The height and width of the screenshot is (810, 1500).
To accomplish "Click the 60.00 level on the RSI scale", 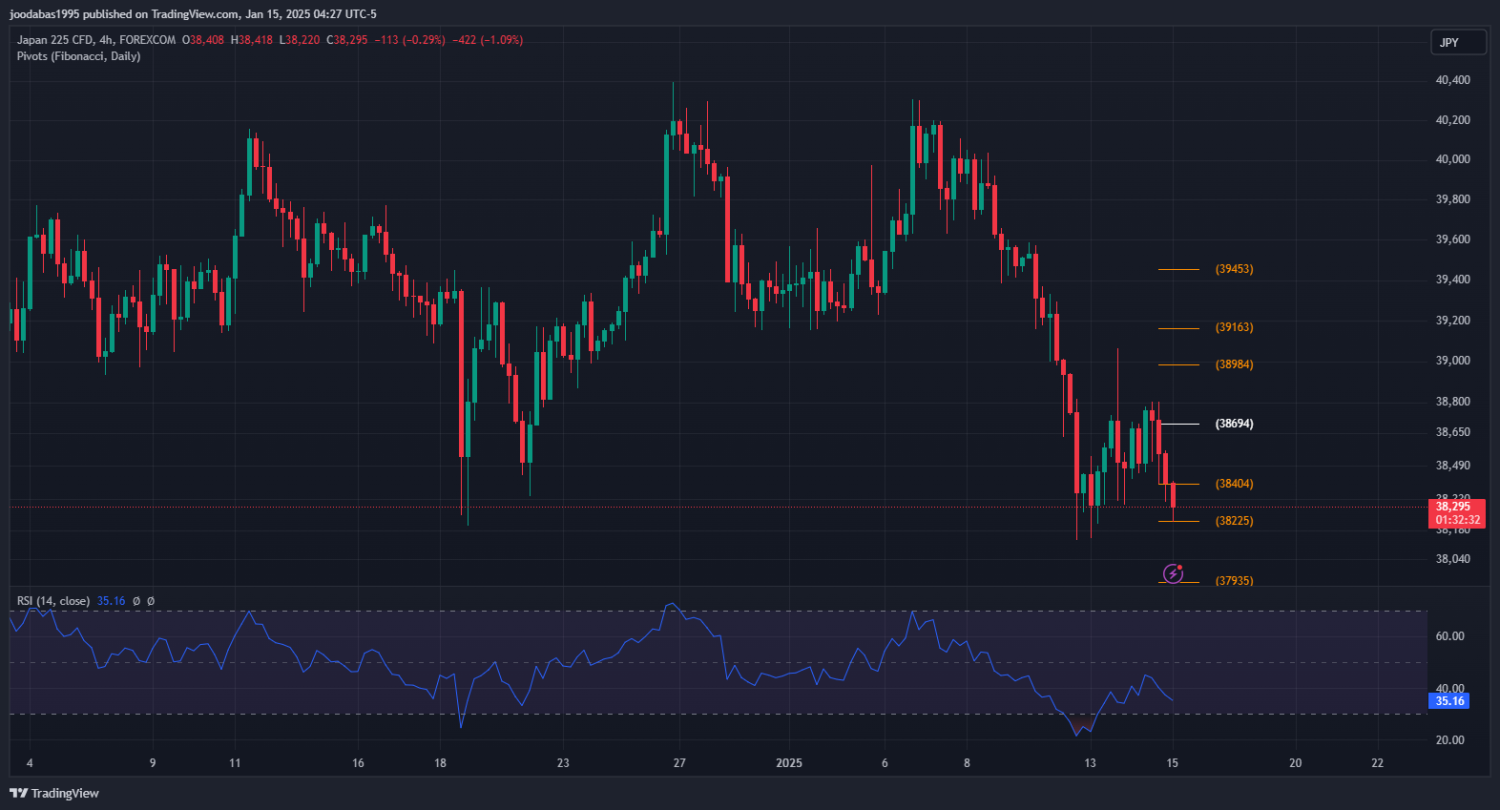I will click(1450, 636).
